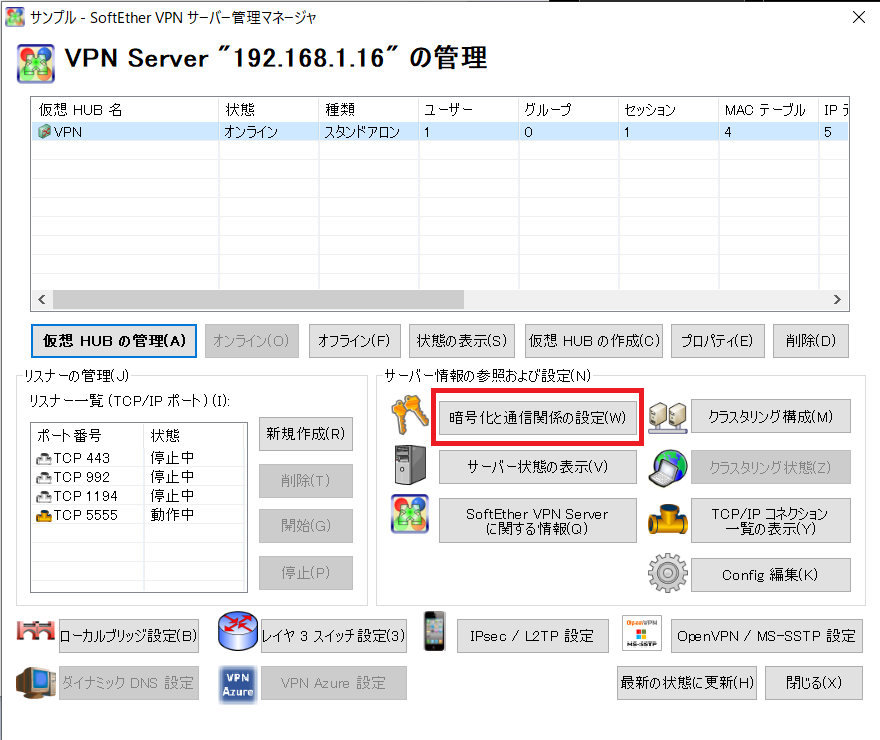This screenshot has width=880, height=740.
Task: Click the listener icon for TCP 992
Action: coord(44,478)
